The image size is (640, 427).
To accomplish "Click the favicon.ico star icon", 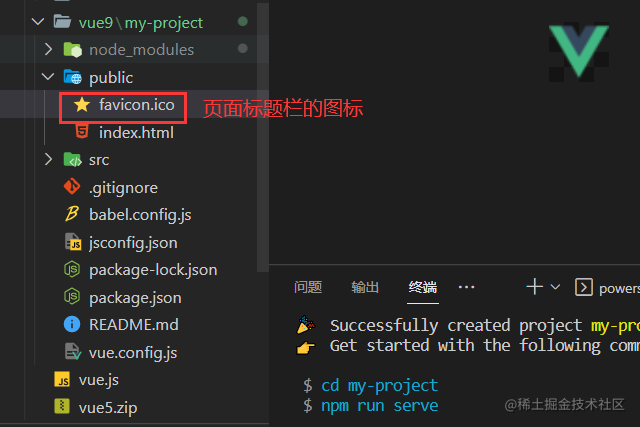I will click(82, 105).
